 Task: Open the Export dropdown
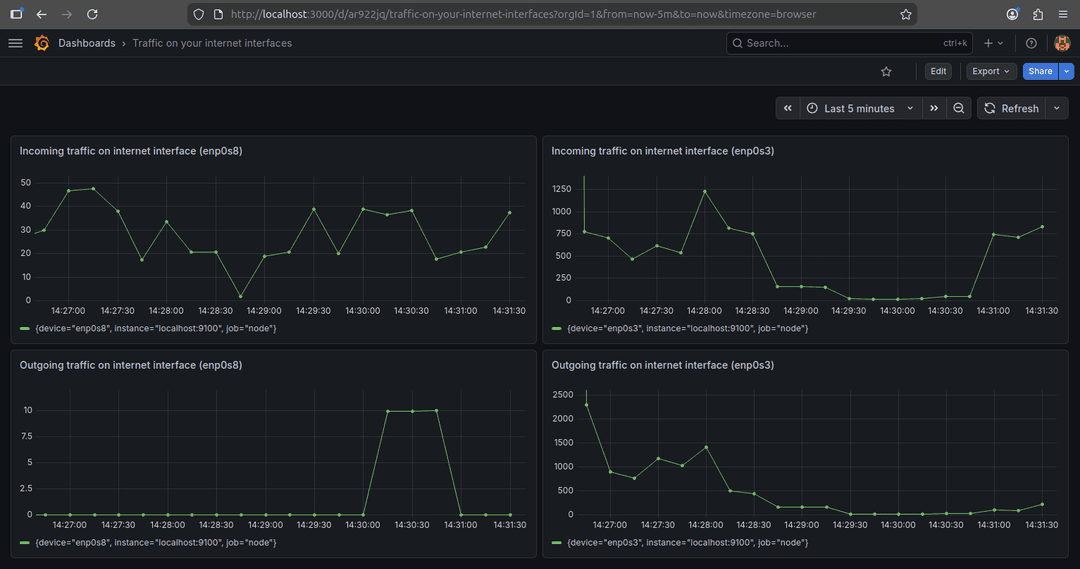pos(991,72)
